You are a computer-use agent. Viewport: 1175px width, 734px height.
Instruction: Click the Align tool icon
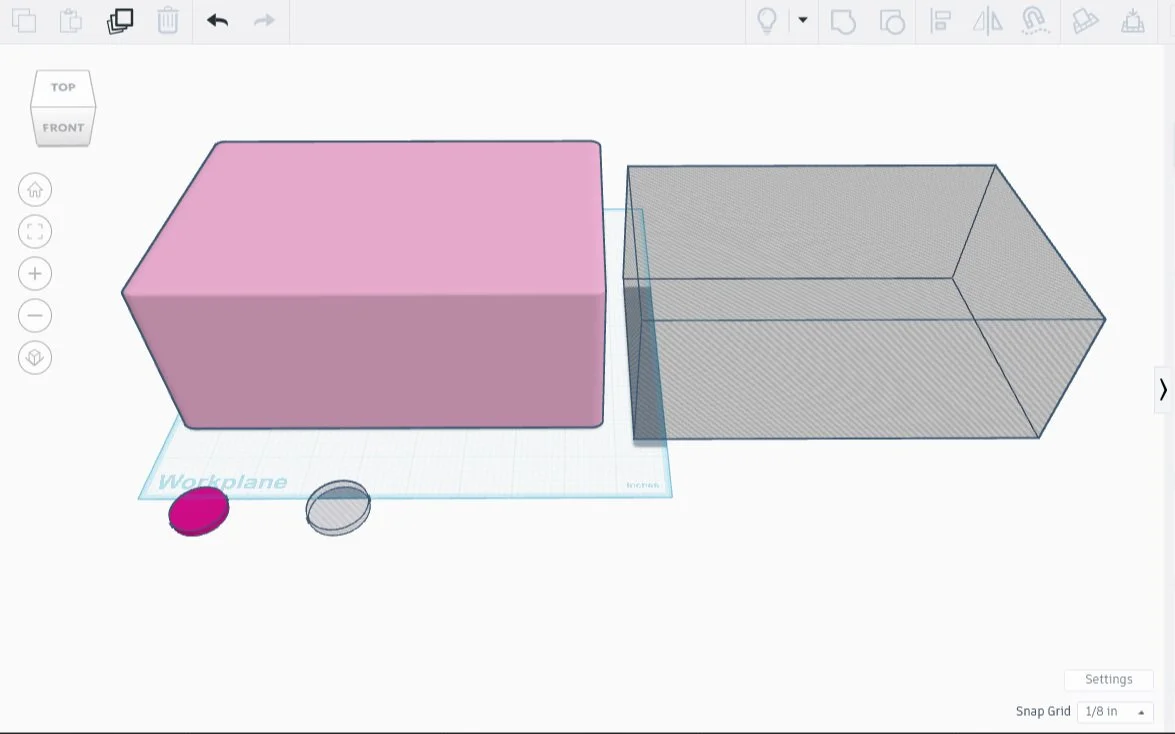click(x=940, y=21)
